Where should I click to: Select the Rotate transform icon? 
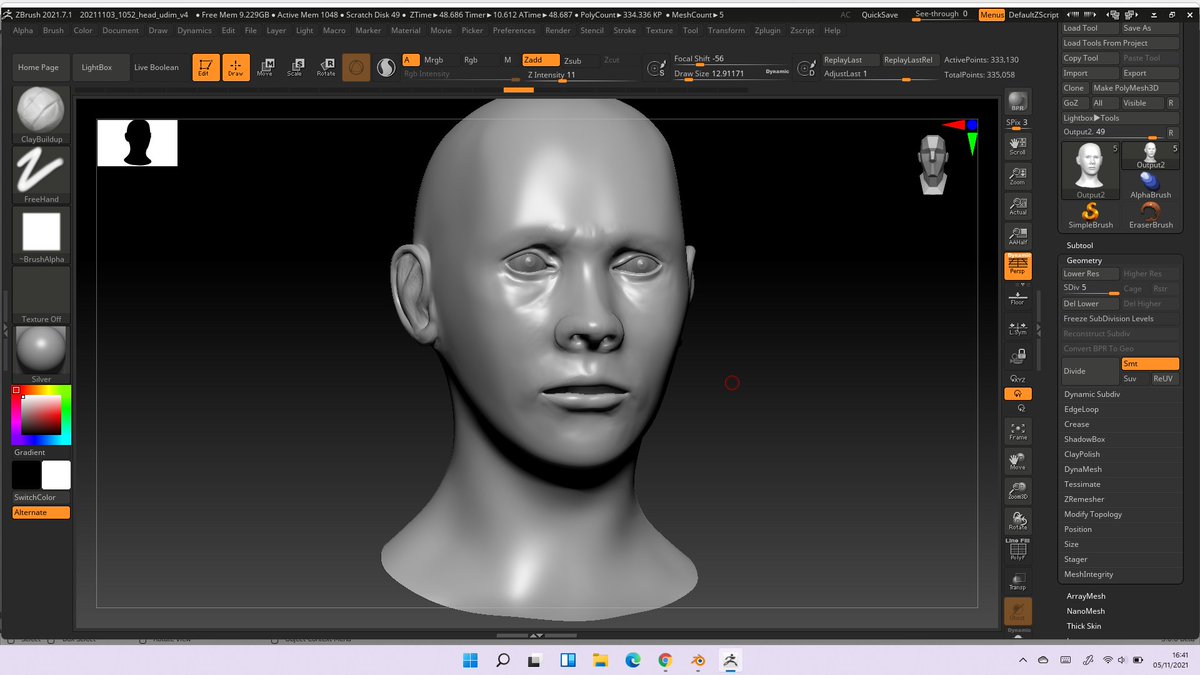(326, 67)
